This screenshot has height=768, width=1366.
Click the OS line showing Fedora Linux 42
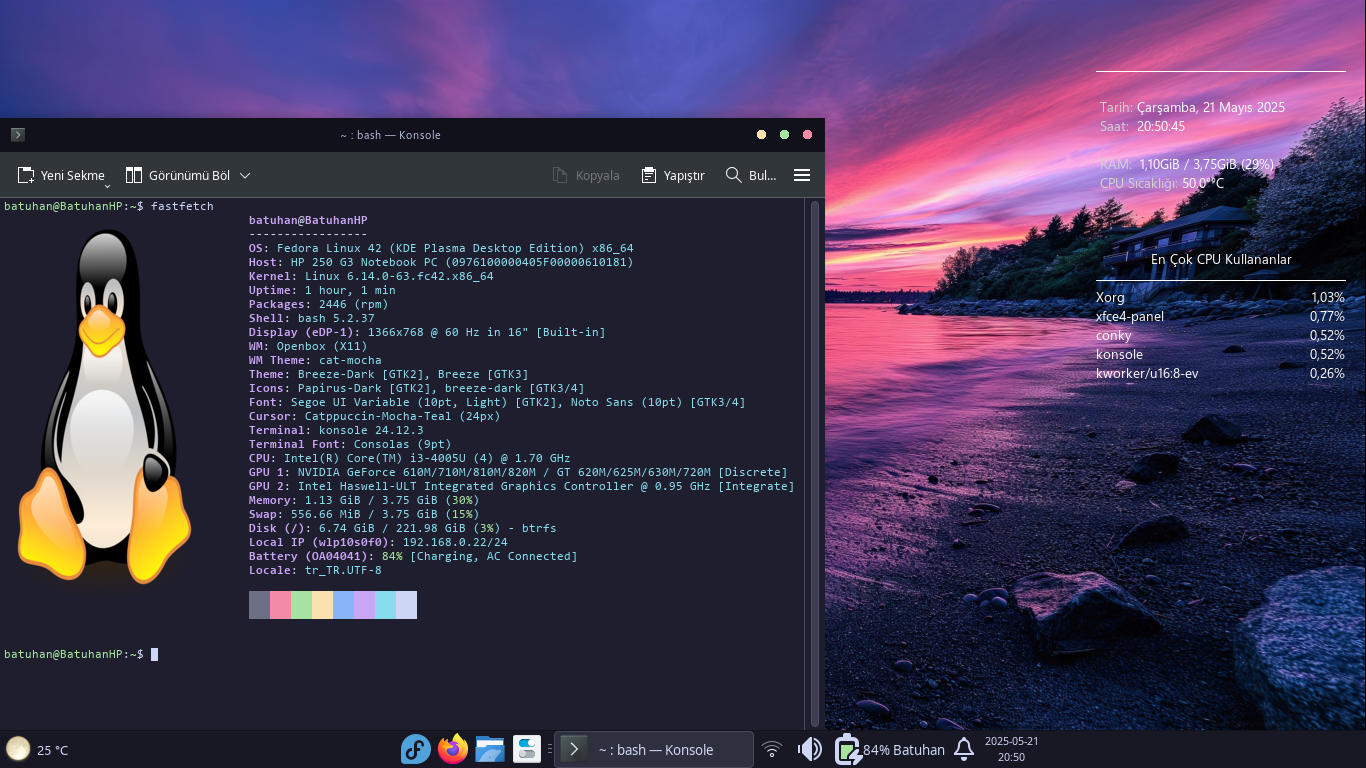(441, 248)
